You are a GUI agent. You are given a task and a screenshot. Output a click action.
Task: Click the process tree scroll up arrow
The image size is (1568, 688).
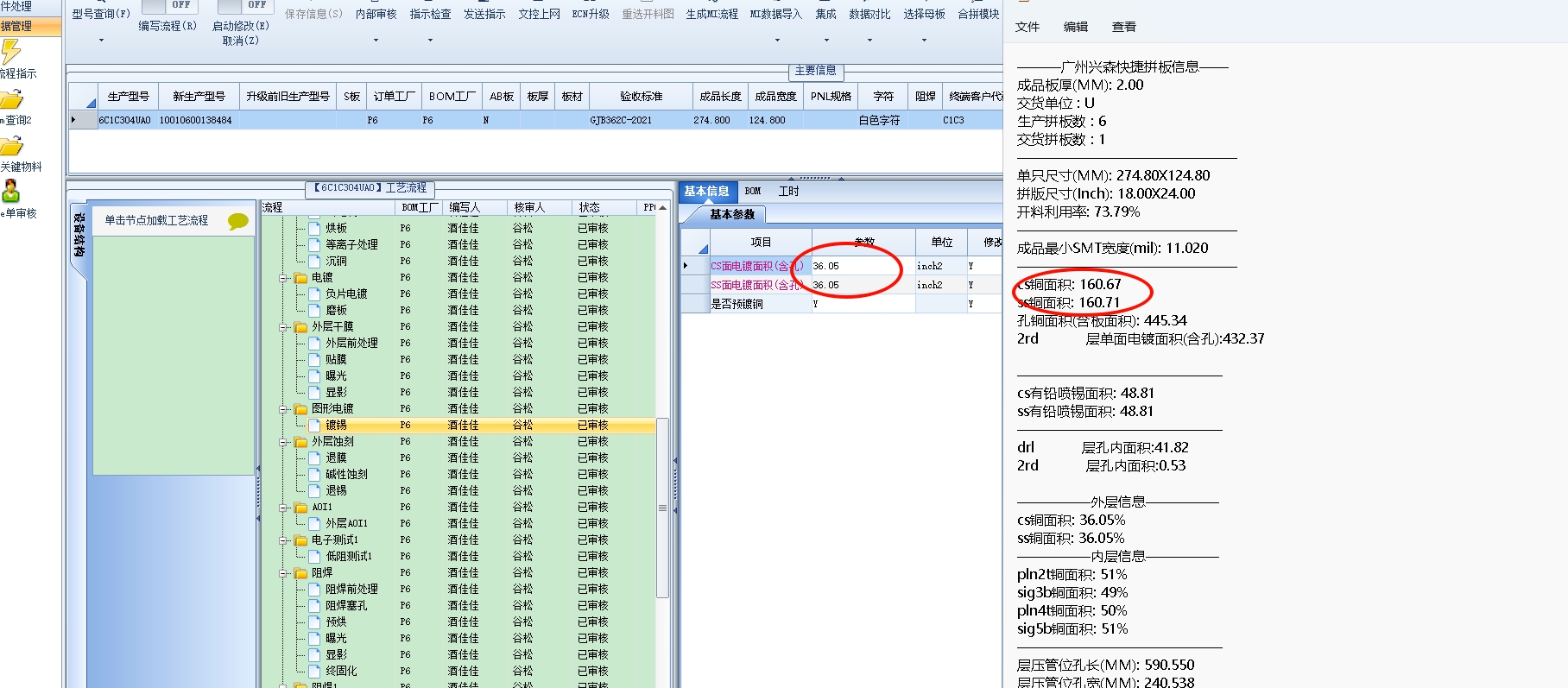[662, 208]
